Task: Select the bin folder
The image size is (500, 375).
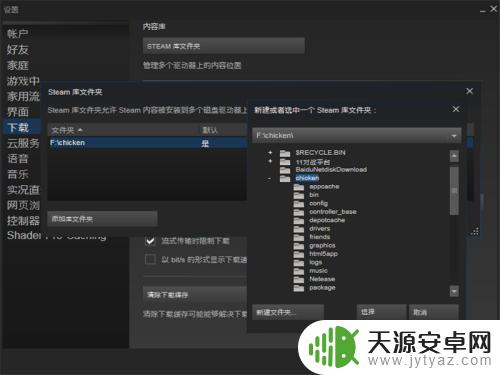Action: (x=314, y=195)
